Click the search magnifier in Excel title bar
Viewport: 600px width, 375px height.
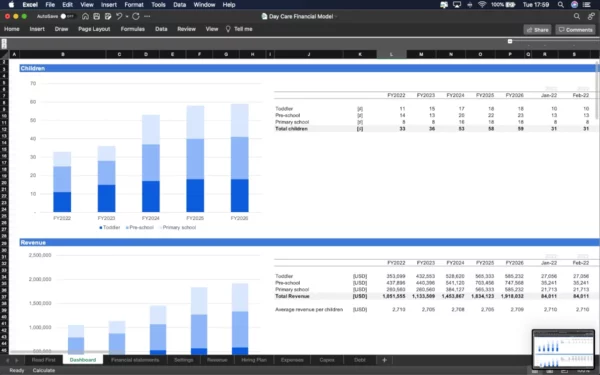click(577, 16)
